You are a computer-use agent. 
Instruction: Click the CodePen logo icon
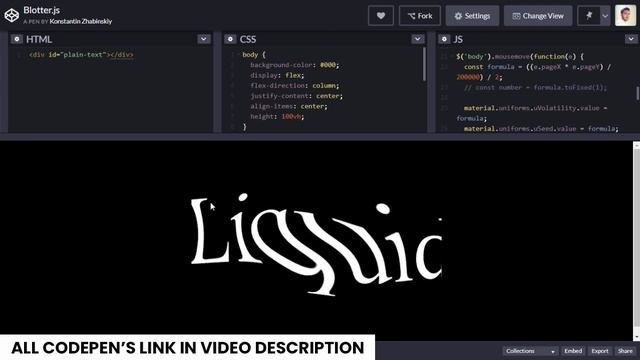click(11, 16)
